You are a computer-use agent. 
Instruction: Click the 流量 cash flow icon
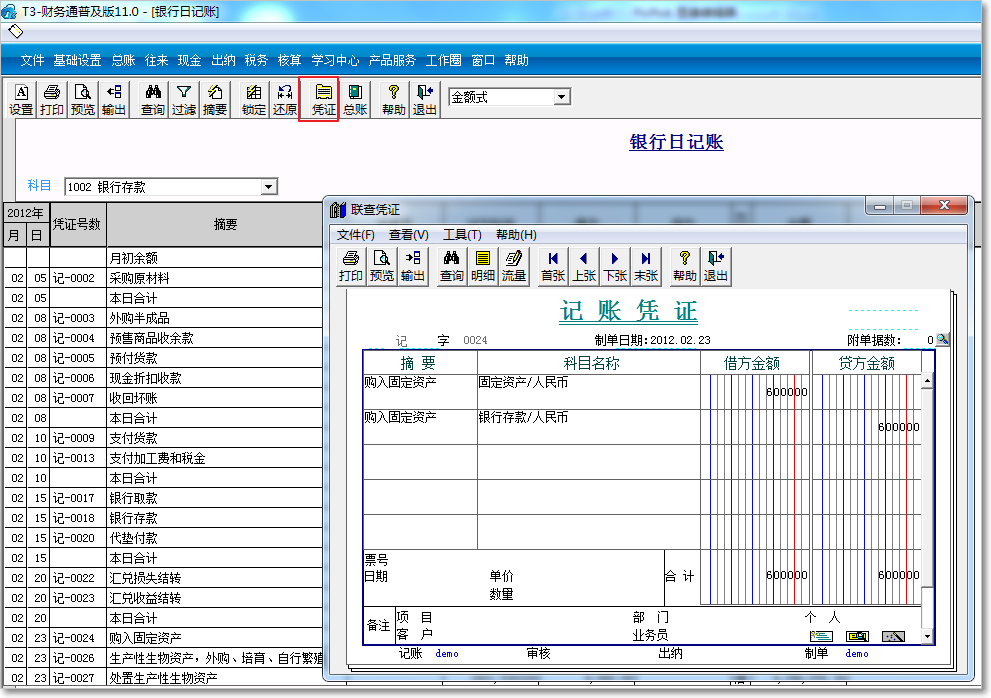click(514, 266)
